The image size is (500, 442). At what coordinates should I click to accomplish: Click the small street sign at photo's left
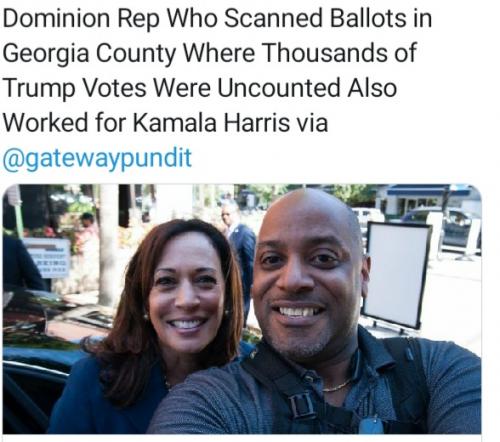(x=48, y=257)
